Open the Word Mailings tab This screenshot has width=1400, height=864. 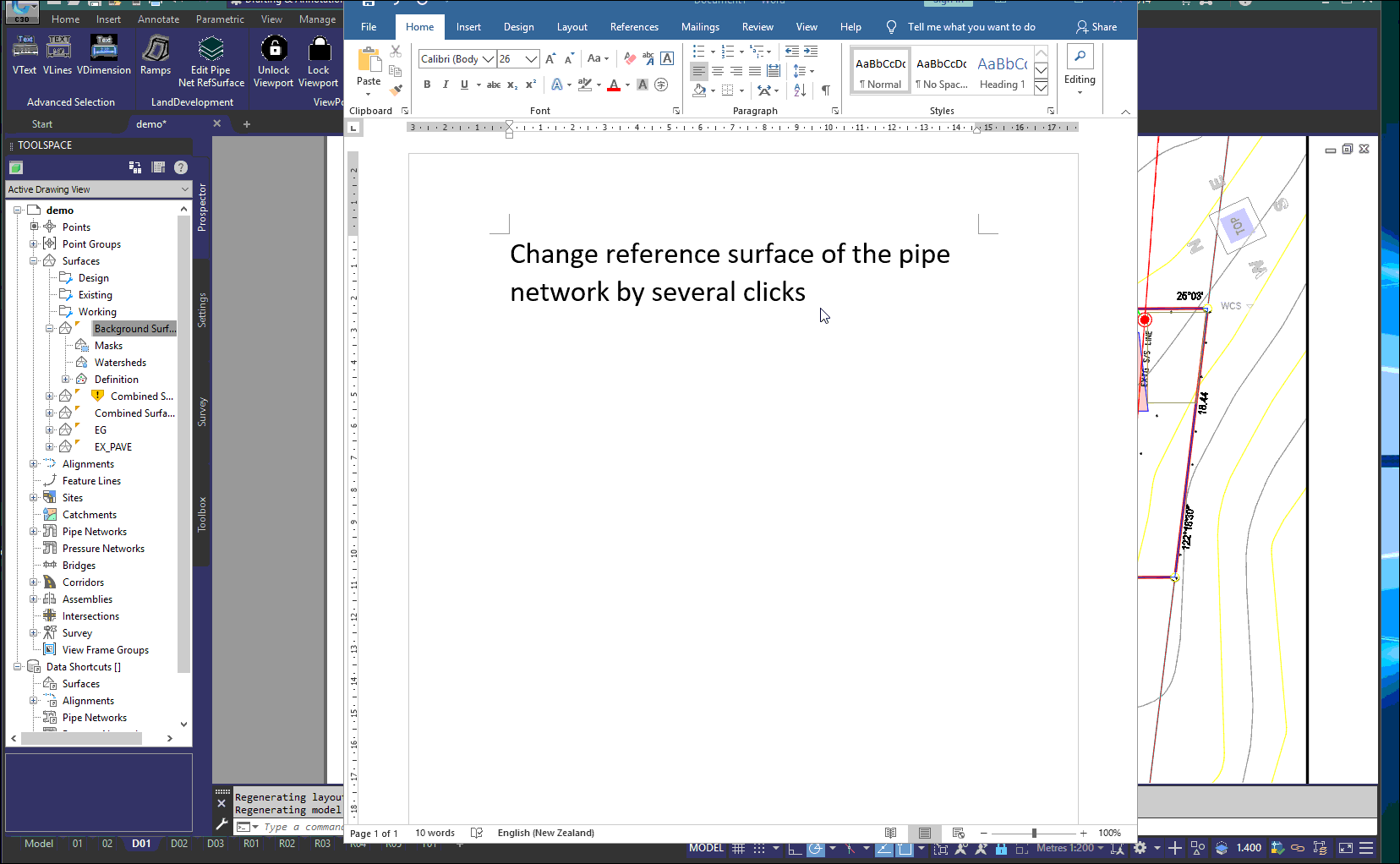pos(700,27)
